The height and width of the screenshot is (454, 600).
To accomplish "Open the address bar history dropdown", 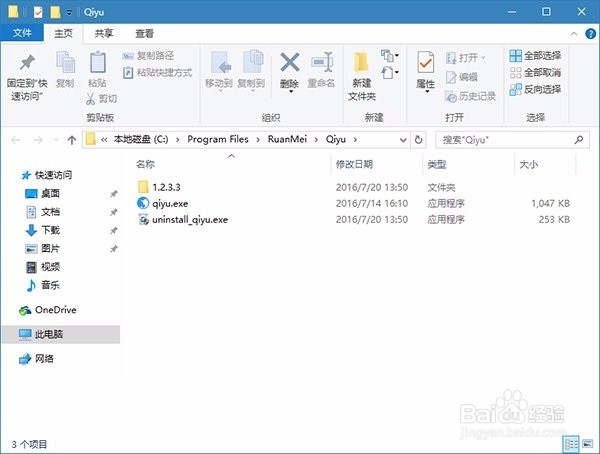I will (x=403, y=140).
